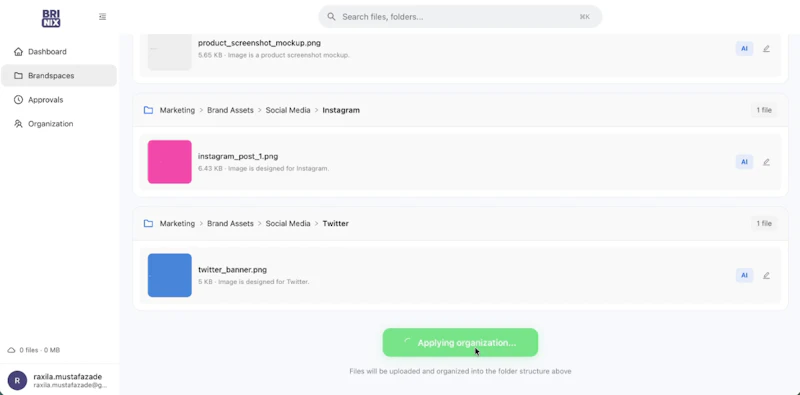This screenshot has width=800, height=395.
Task: Focus the Search files, folders field
Action: tap(460, 17)
